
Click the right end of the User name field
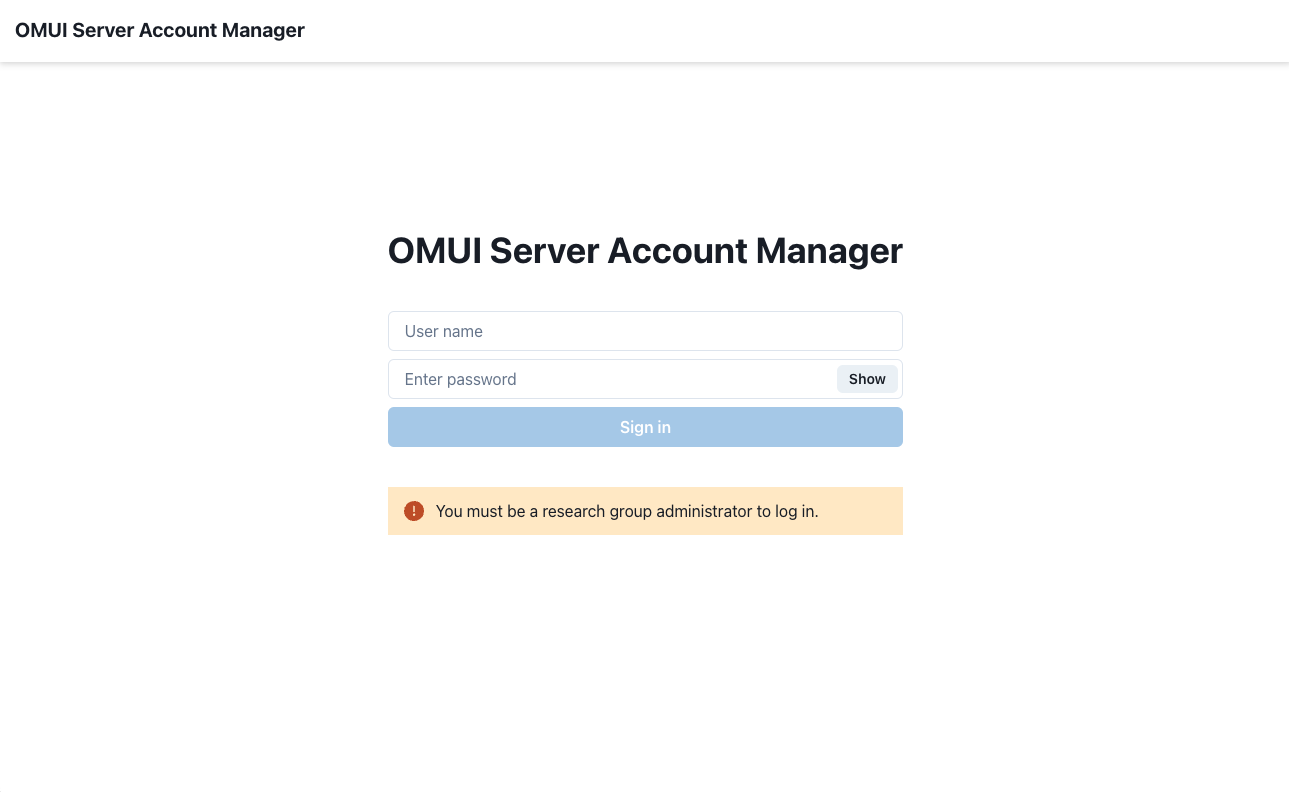pyautogui.click(x=885, y=331)
